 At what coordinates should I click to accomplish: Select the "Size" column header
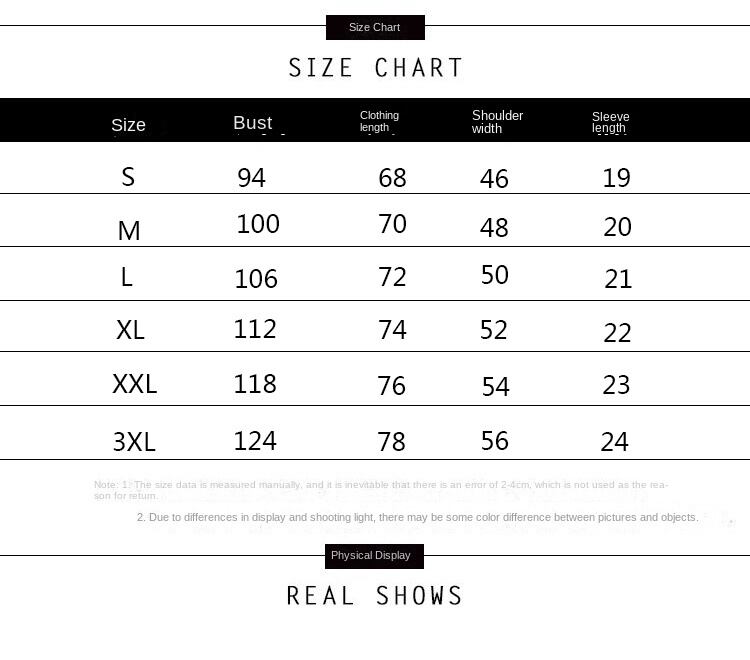coord(128,125)
